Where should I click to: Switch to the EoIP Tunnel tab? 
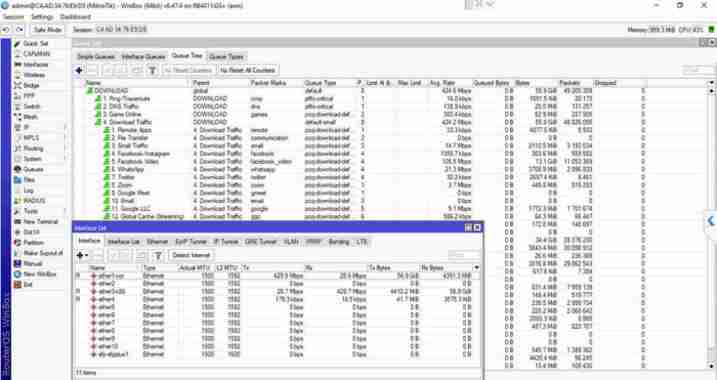(191, 242)
